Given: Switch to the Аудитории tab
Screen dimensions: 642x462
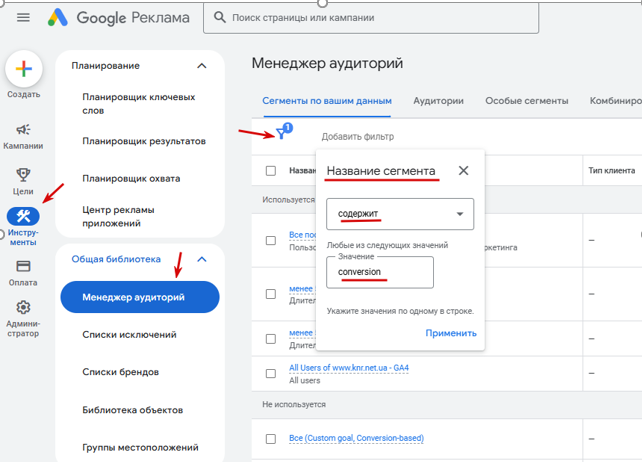Looking at the screenshot, I should point(438,101).
